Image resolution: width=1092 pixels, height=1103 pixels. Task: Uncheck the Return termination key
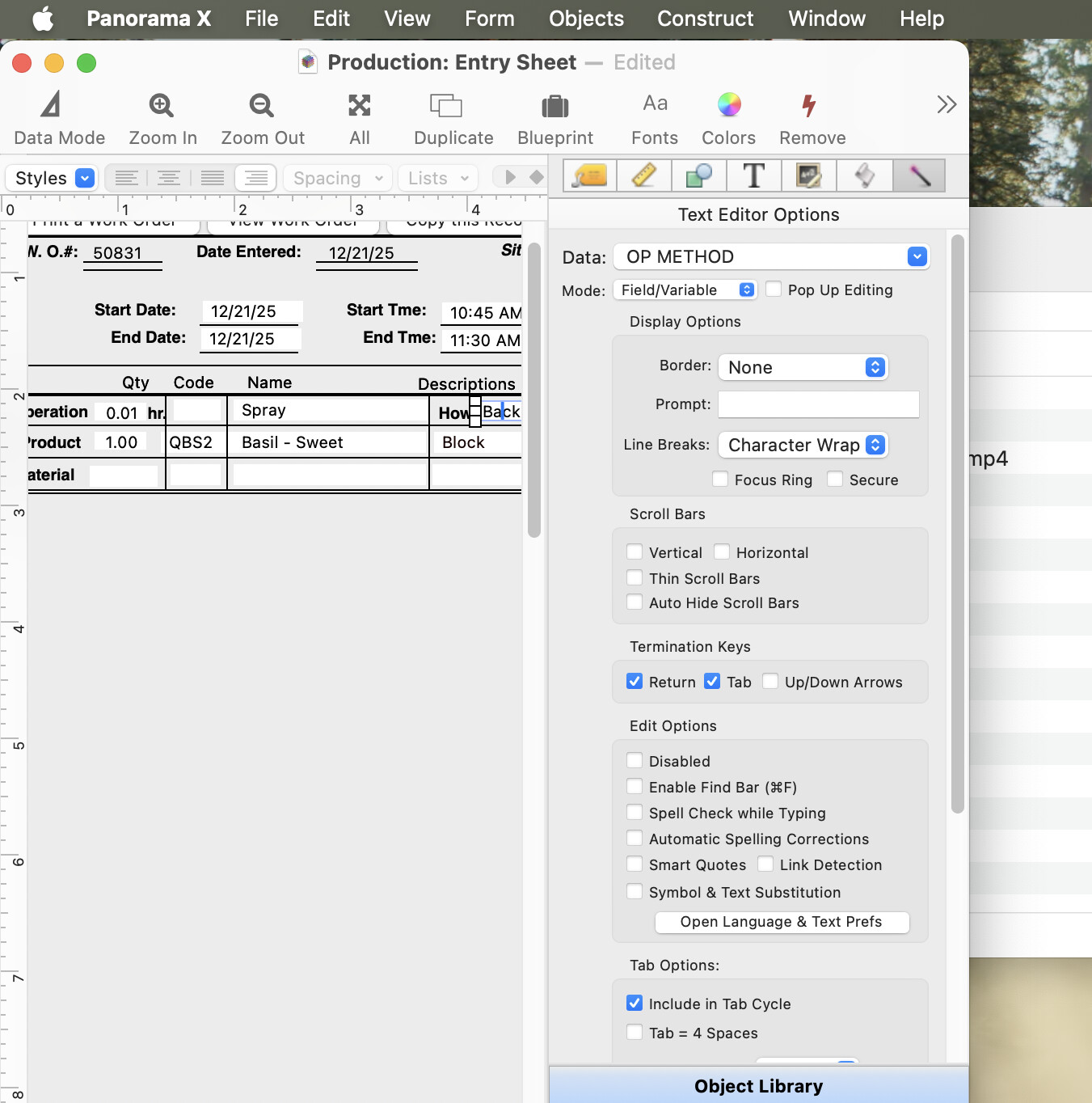[x=635, y=682]
